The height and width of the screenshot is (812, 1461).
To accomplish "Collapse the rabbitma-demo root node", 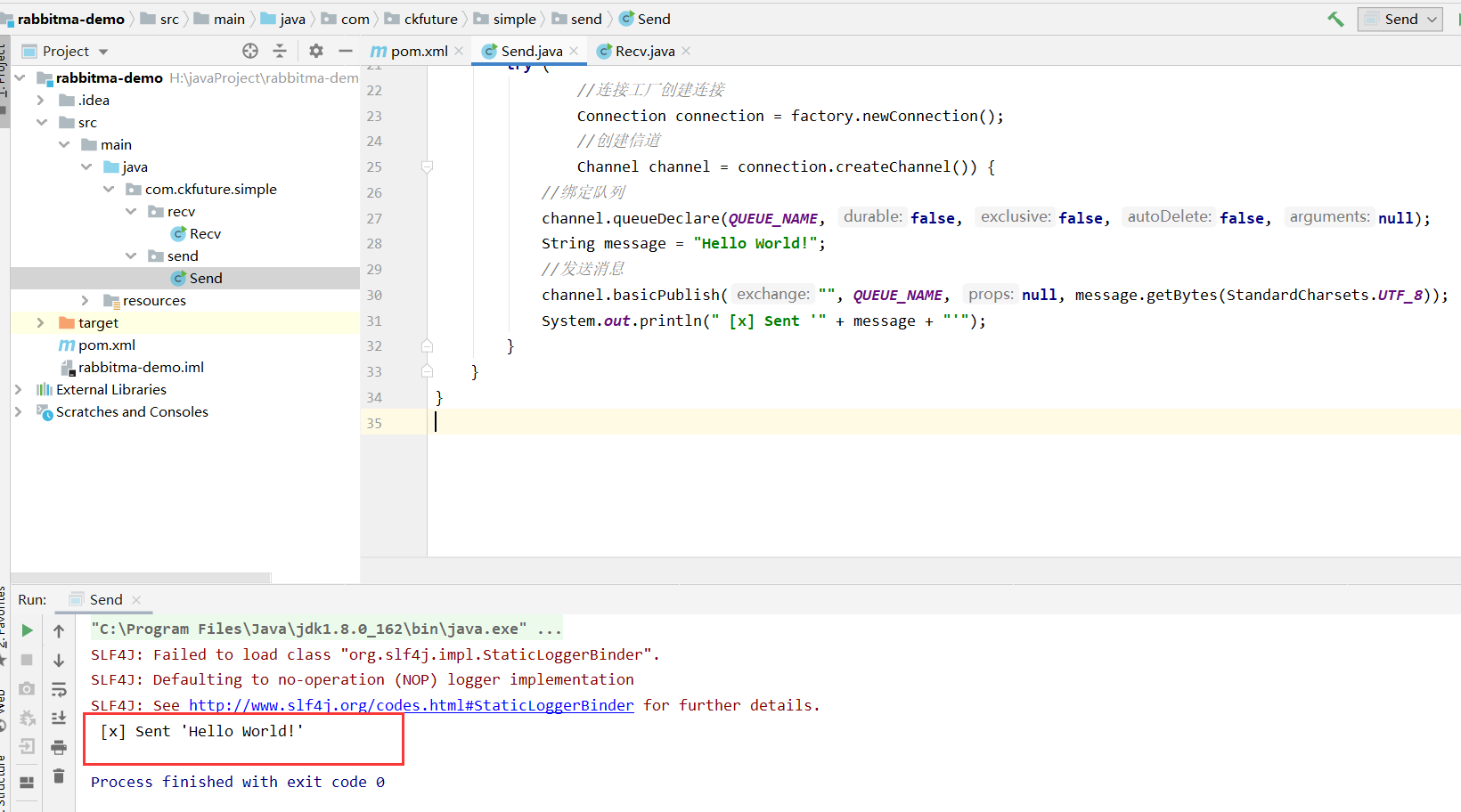I will click(x=20, y=77).
